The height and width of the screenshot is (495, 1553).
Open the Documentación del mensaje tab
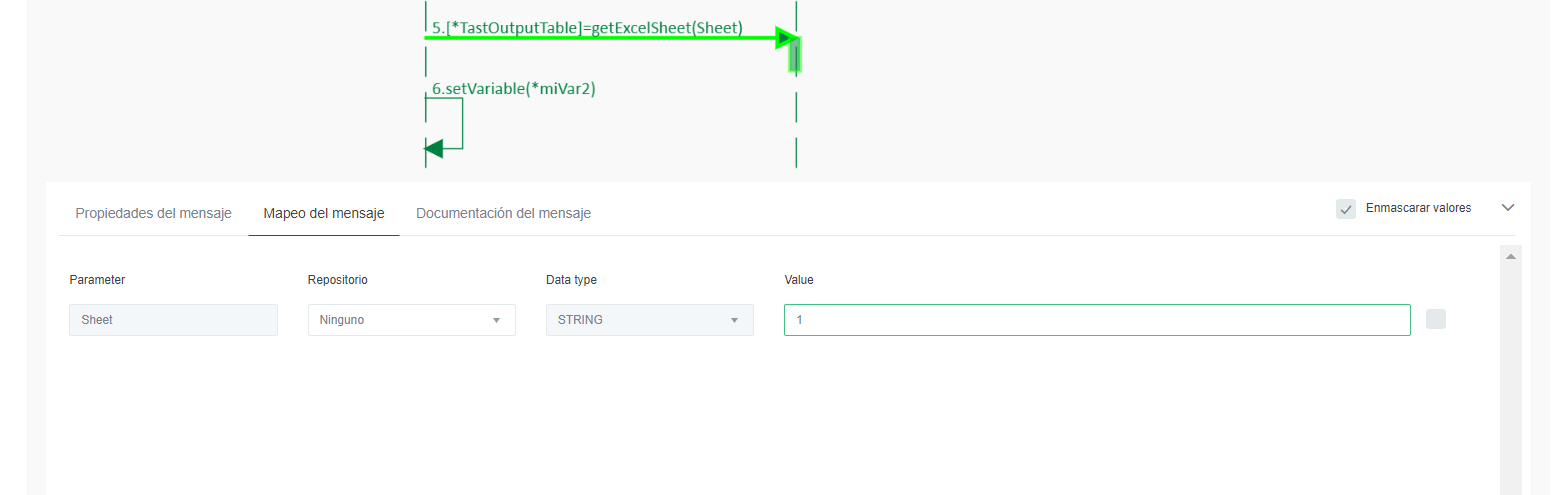[503, 213]
